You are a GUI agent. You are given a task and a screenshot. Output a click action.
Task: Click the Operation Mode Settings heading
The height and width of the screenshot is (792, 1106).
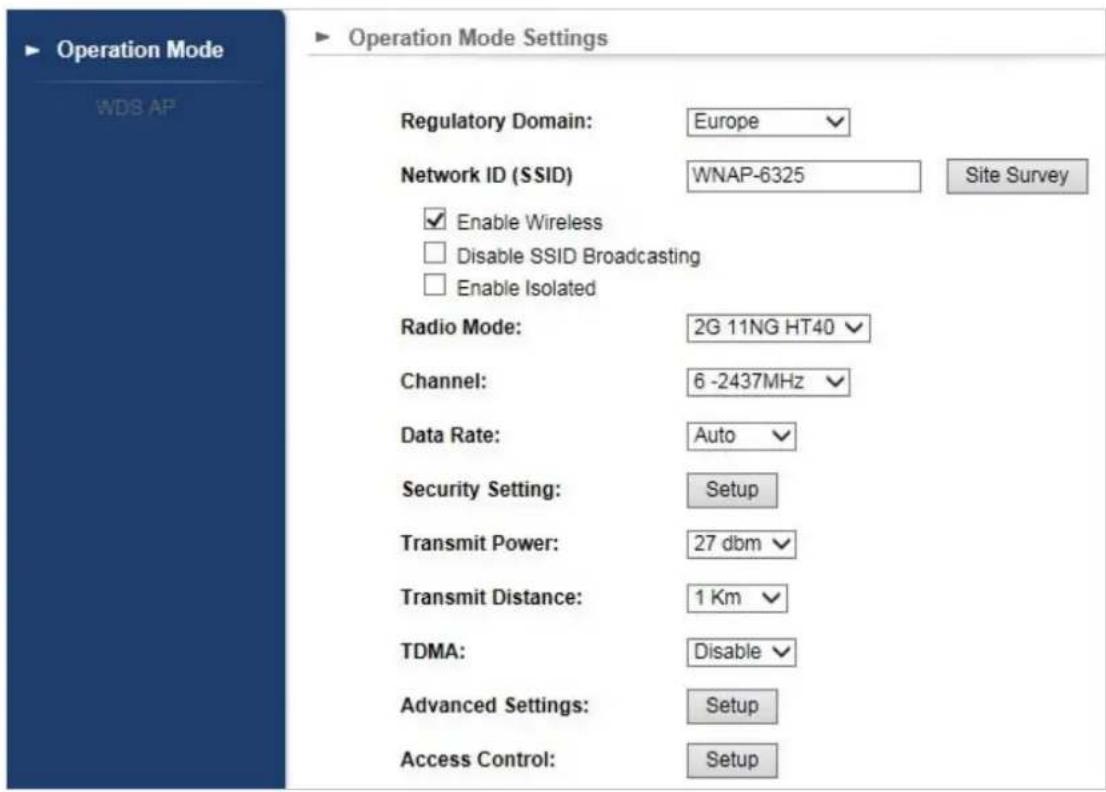tap(478, 37)
